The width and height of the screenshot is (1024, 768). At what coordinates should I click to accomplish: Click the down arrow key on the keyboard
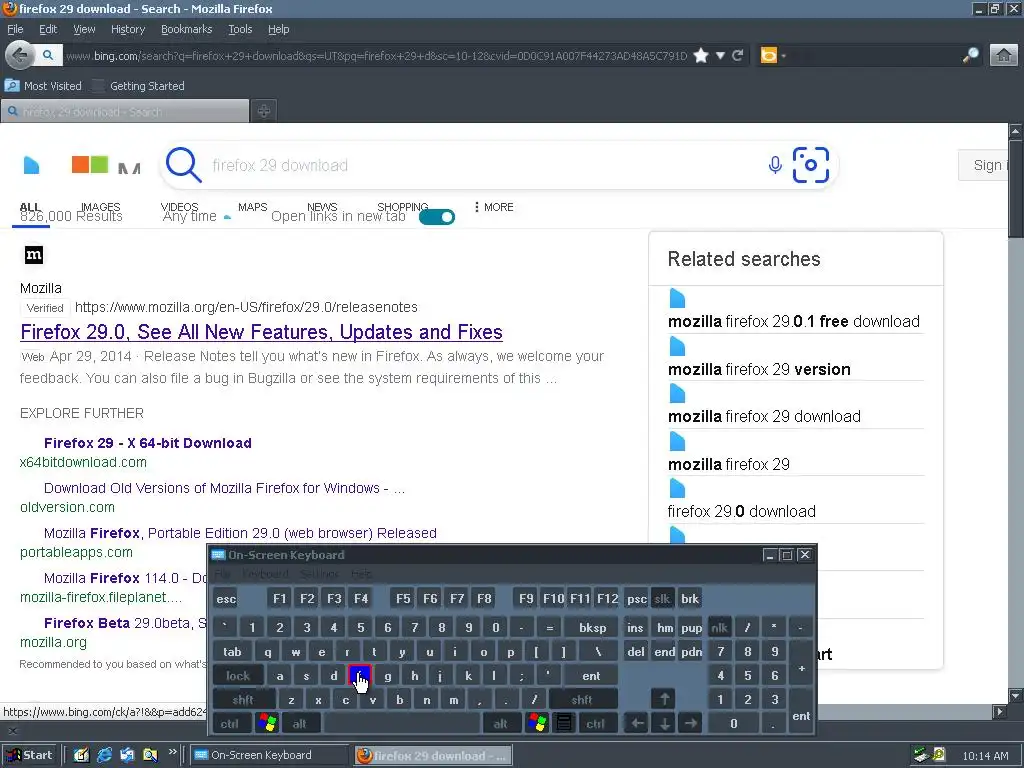pyautogui.click(x=664, y=723)
